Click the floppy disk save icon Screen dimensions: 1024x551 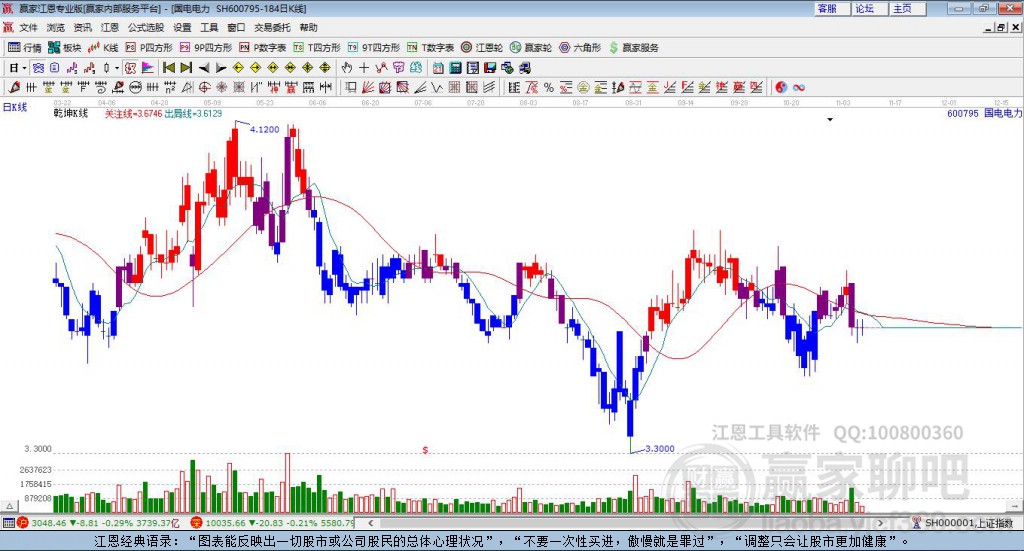coord(490,67)
